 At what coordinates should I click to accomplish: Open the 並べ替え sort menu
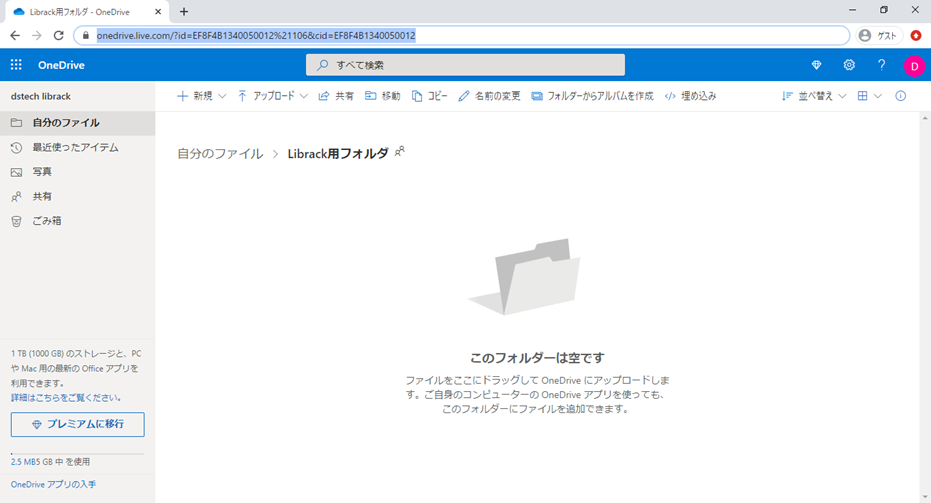[814, 96]
